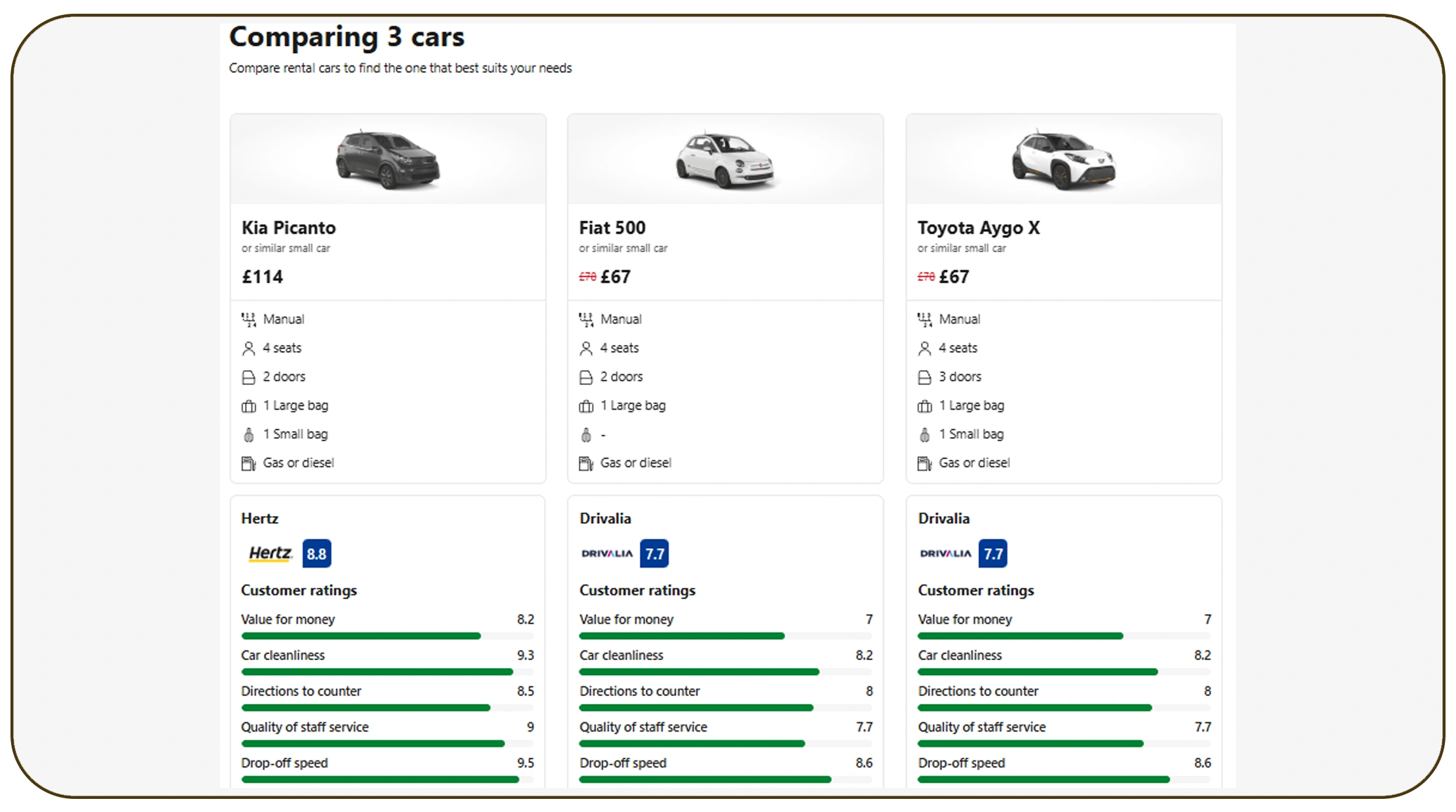Click the Fiat 500 Value for money bar
Image resolution: width=1456 pixels, height=812 pixels.
point(724,636)
